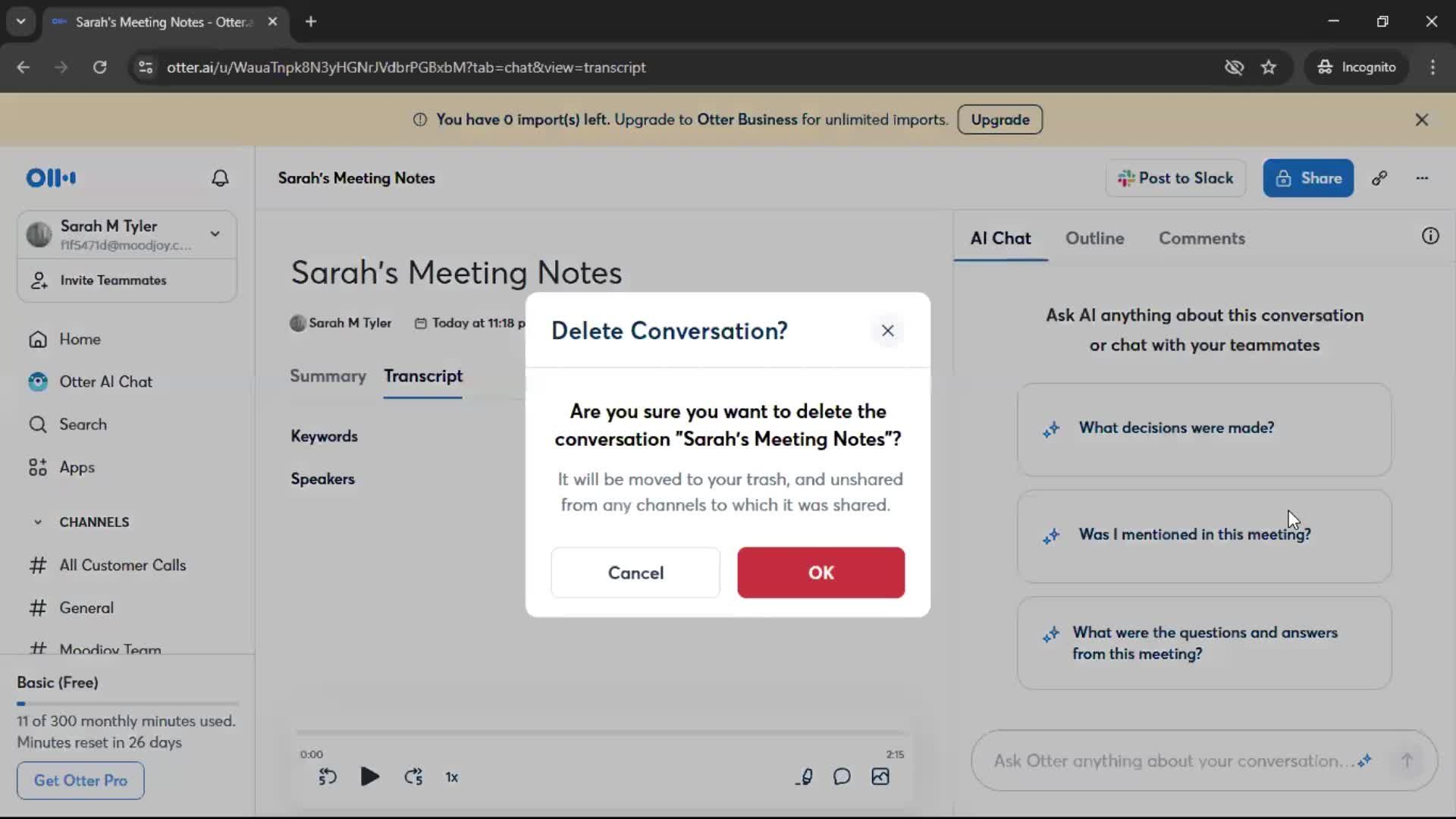This screenshot has width=1456, height=819.
Task: Switch to the Comments tab
Action: (1201, 238)
